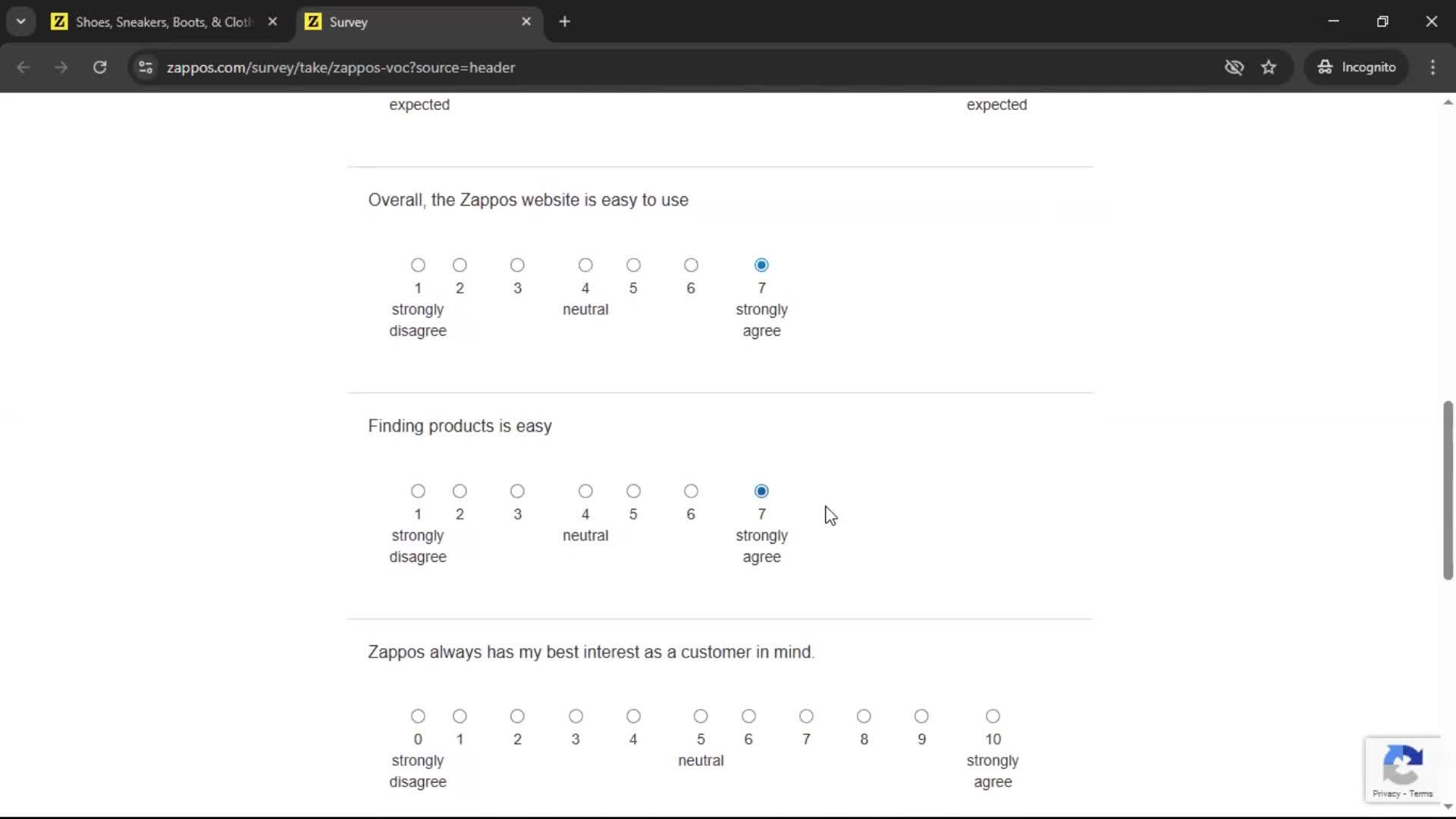Image resolution: width=1456 pixels, height=819 pixels.
Task: Select 10 strongly agree for best interest question
Action: [x=993, y=717]
